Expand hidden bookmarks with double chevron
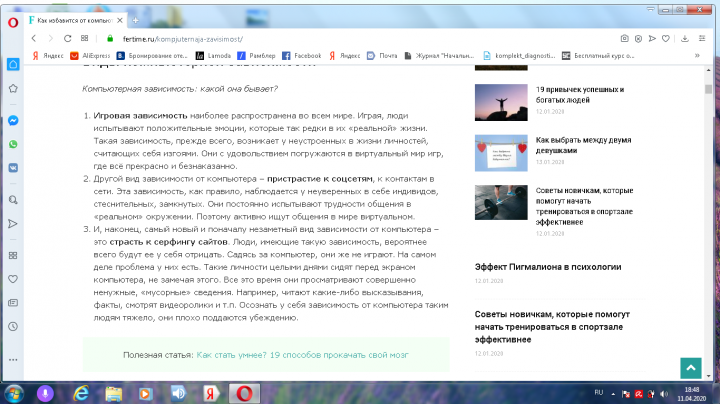Image resolution: width=720 pixels, height=404 pixels. (x=697, y=56)
